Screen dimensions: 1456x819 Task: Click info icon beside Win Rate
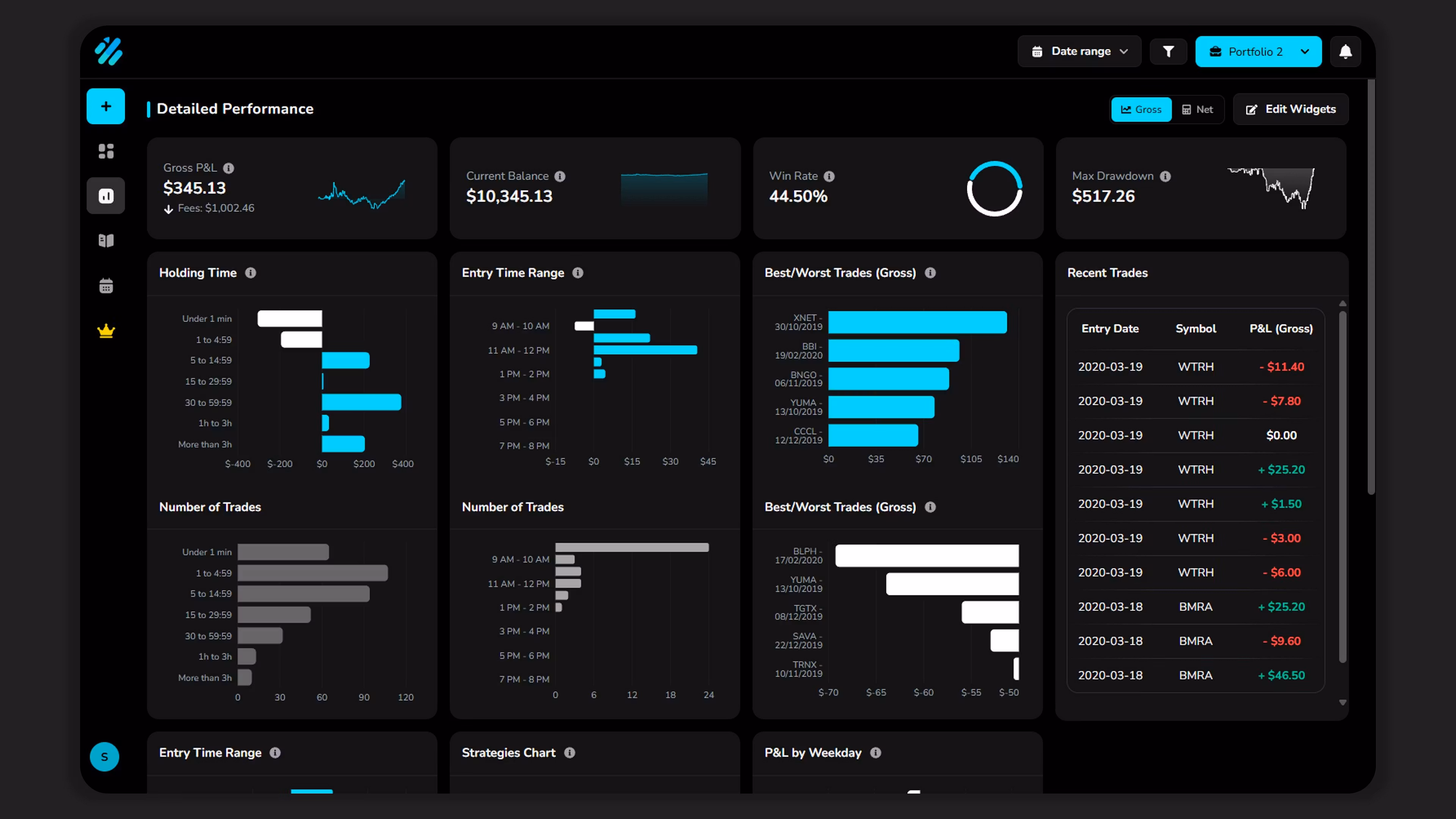829,176
